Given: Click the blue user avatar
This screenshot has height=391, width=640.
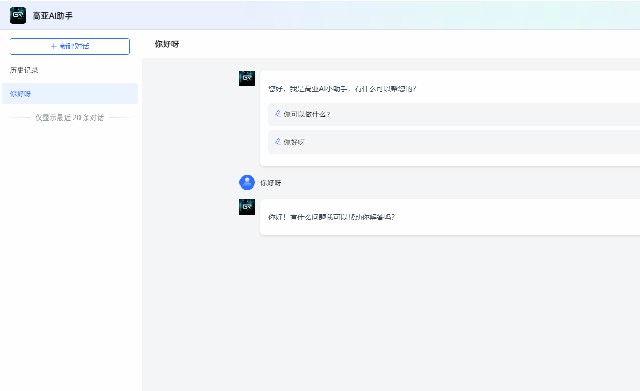Looking at the screenshot, I should (247, 182).
